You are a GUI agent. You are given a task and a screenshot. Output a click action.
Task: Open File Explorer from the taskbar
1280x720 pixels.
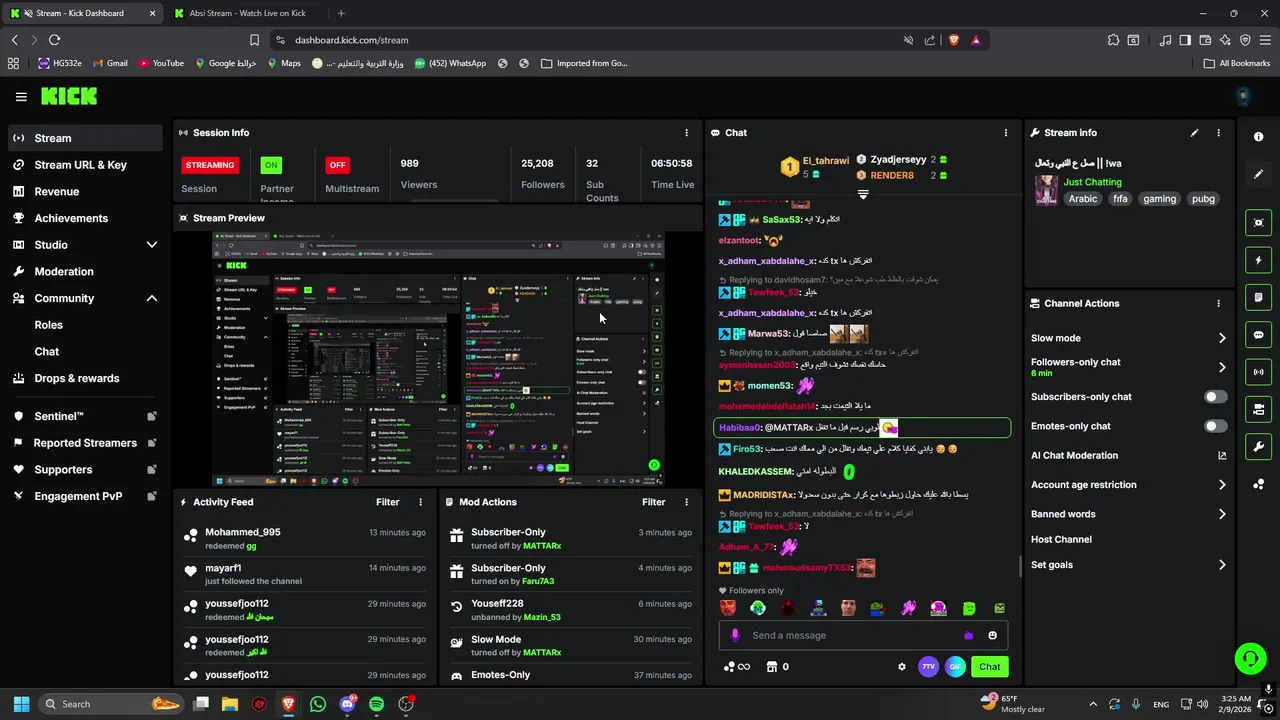pyautogui.click(x=230, y=704)
